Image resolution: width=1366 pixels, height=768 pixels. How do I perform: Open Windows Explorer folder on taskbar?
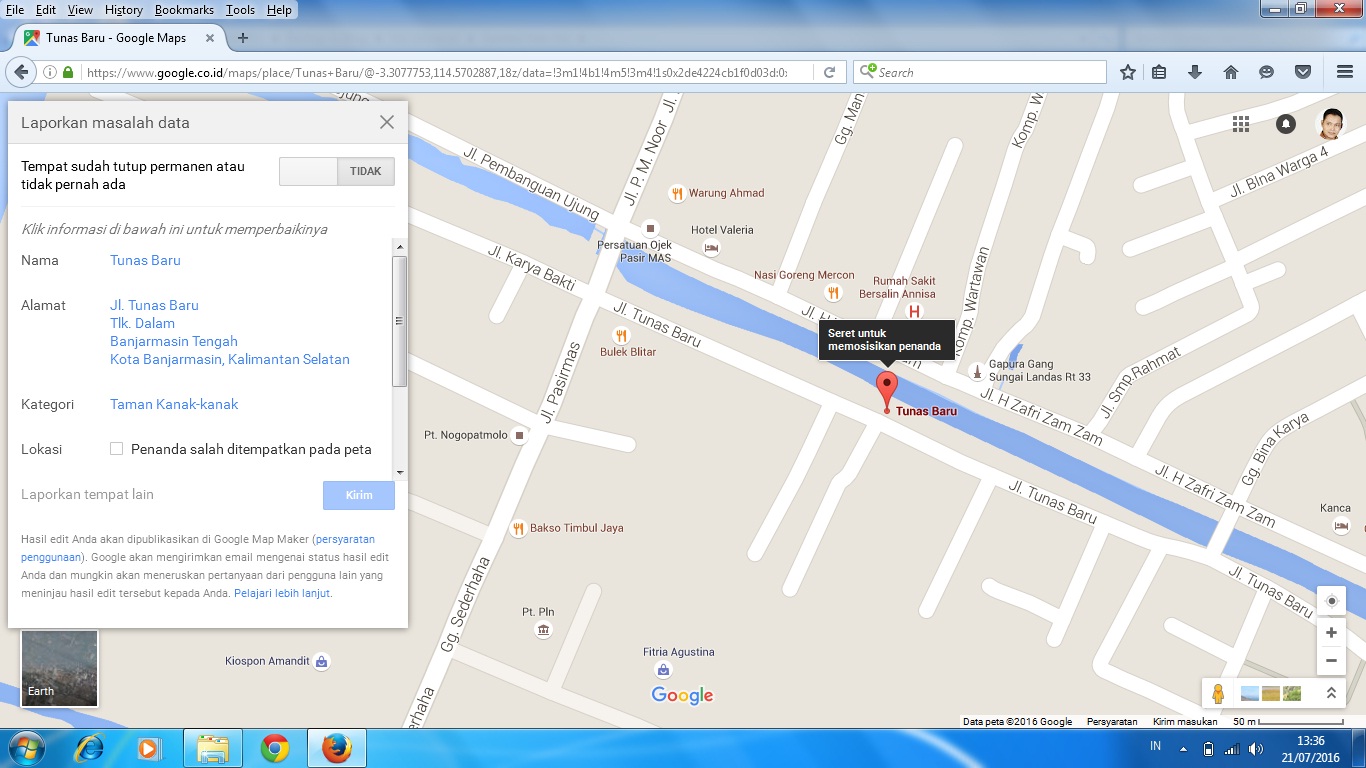[213, 748]
